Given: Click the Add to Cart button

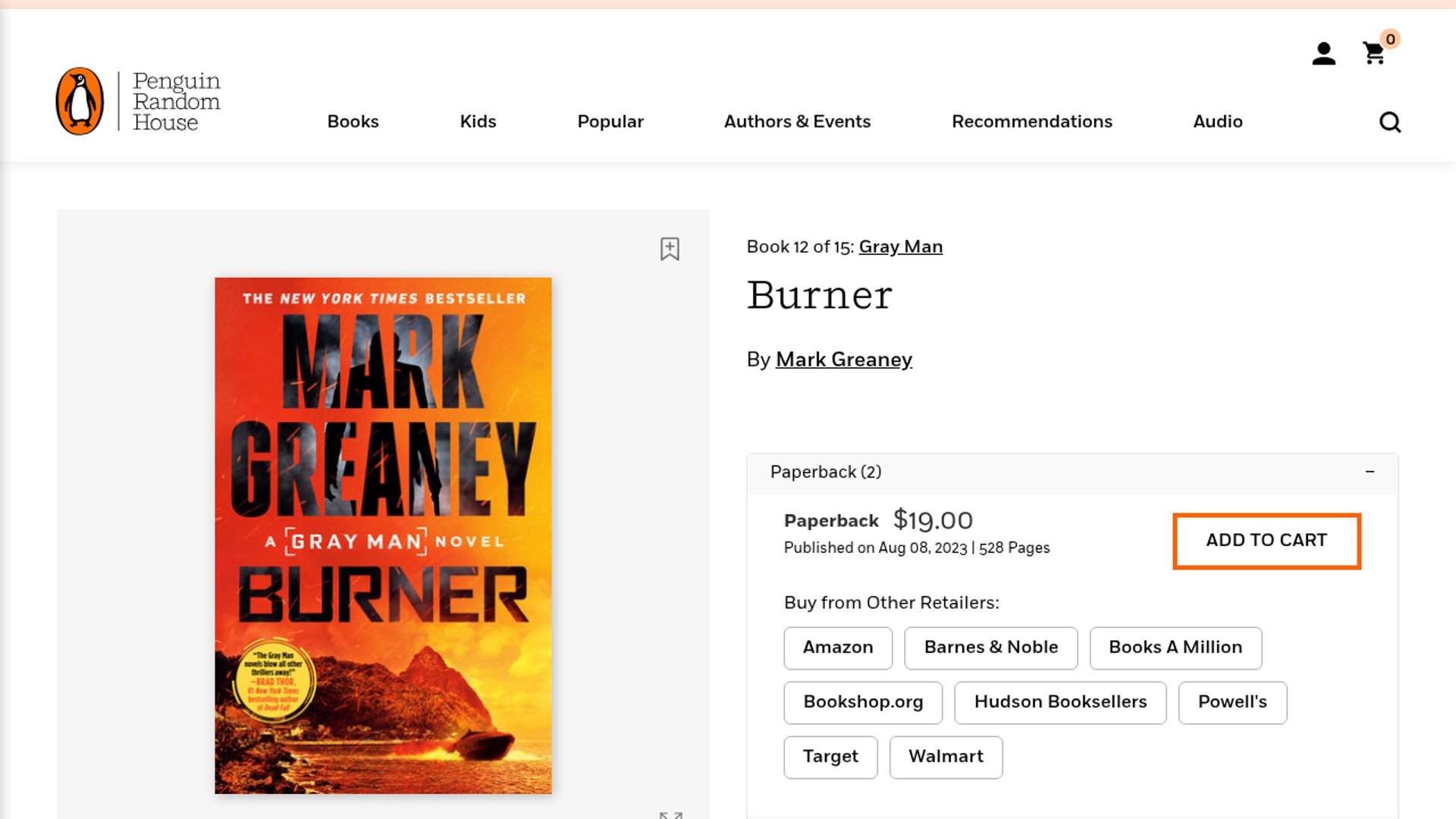Looking at the screenshot, I should pos(1266,541).
